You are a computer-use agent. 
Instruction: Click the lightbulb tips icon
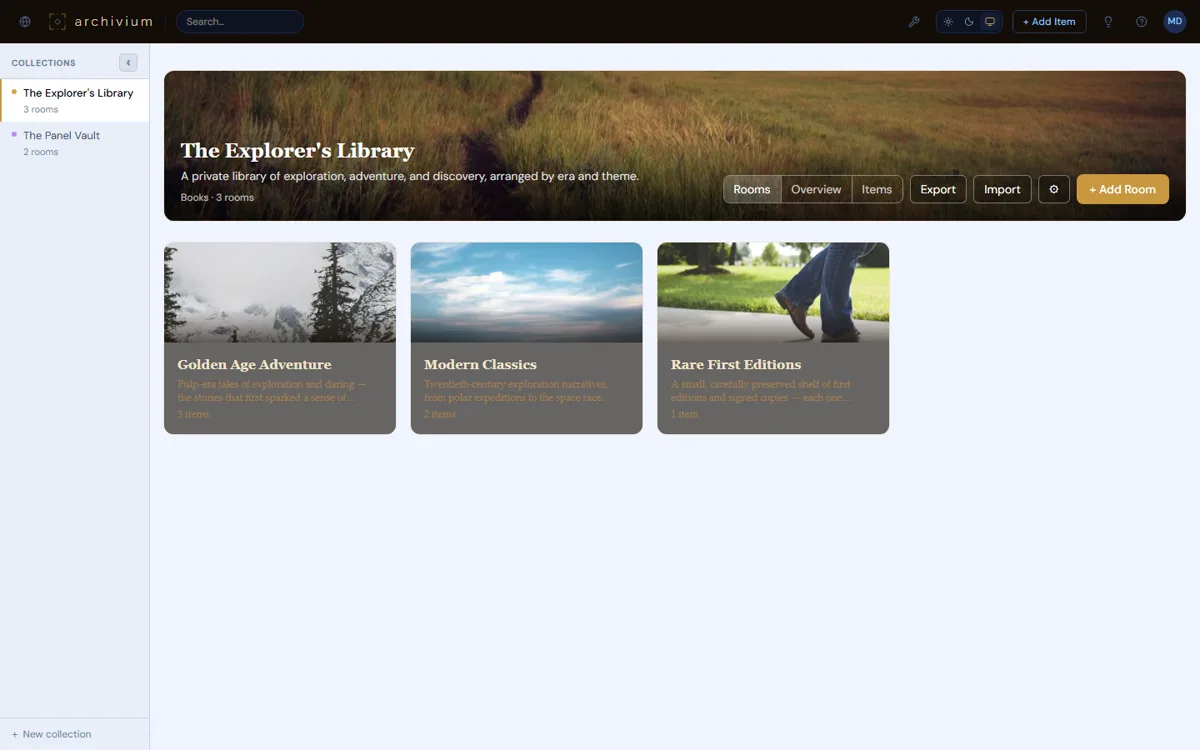click(x=1108, y=22)
